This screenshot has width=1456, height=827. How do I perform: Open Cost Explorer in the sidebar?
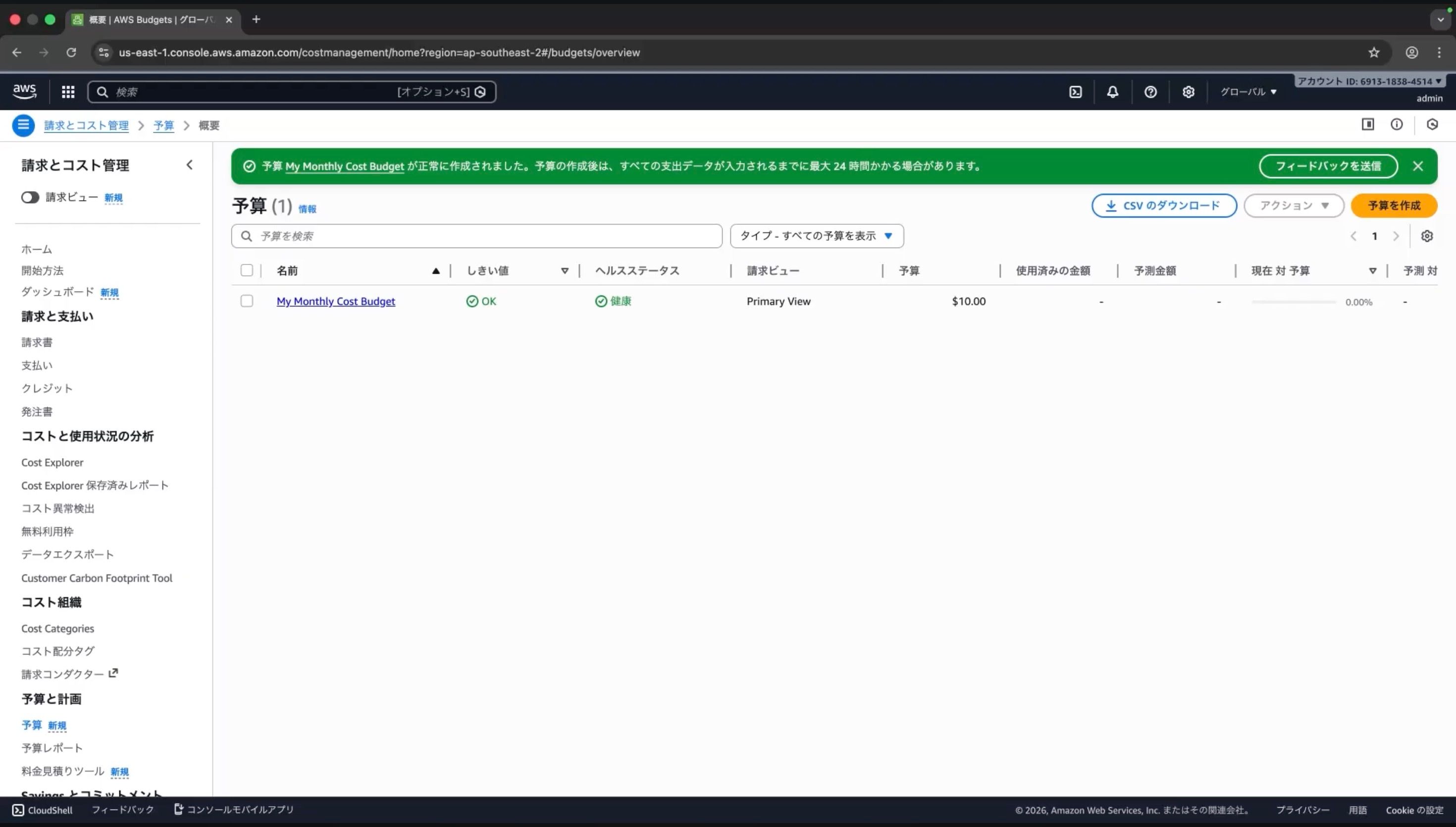[52, 463]
